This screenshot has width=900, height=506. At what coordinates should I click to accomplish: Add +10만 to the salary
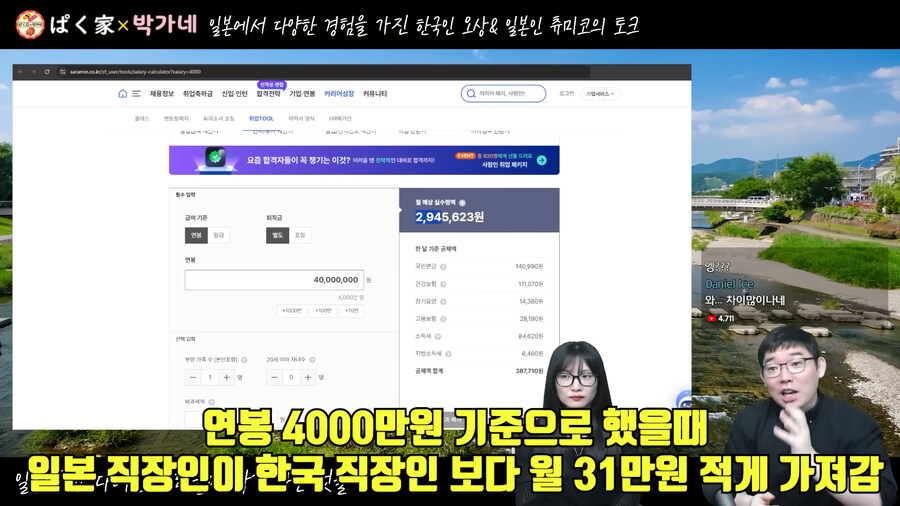(x=352, y=310)
